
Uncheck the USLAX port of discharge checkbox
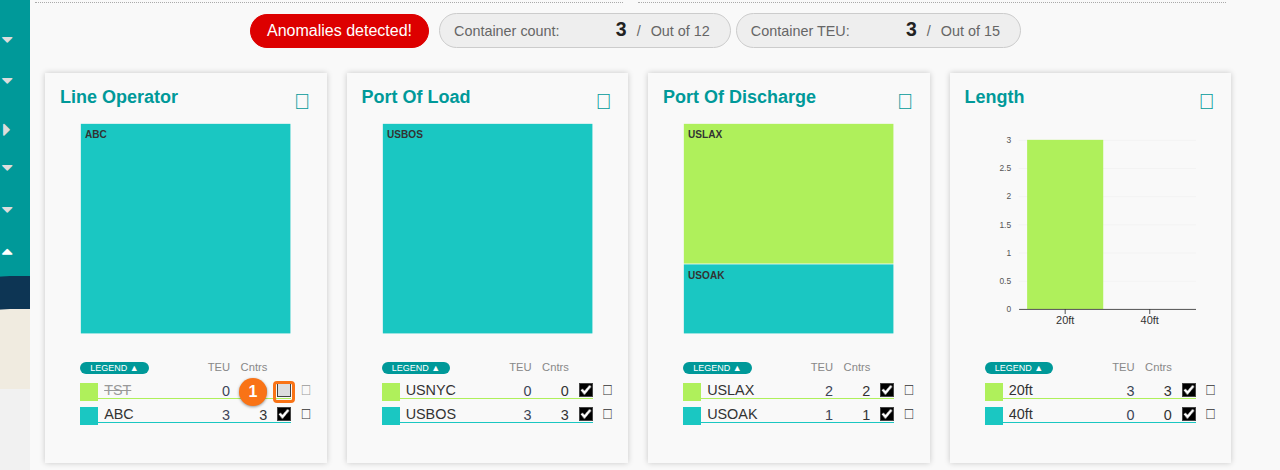pyautogui.click(x=887, y=390)
